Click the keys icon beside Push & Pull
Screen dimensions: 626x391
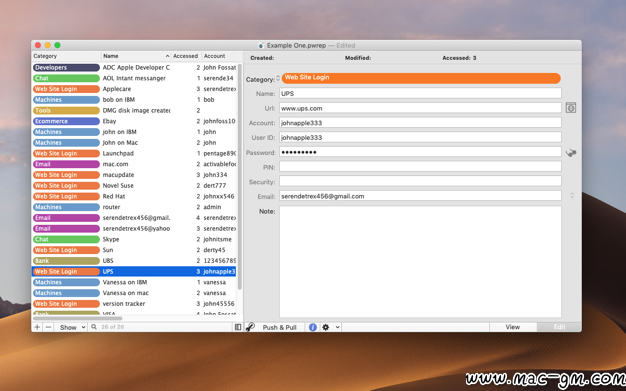(x=250, y=327)
